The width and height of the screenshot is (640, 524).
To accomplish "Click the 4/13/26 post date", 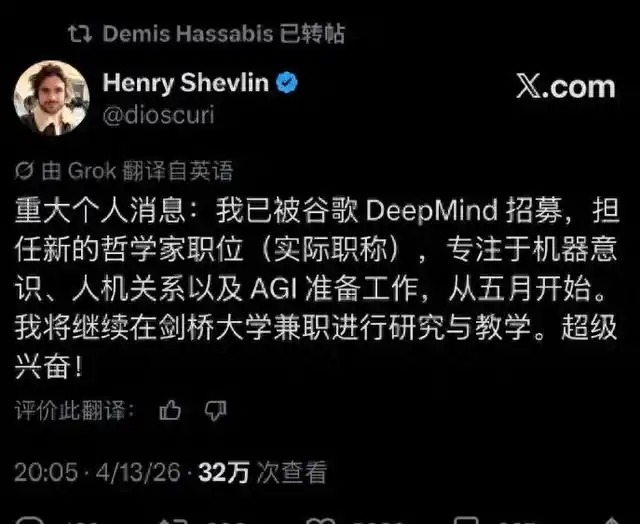I will [x=138, y=473].
